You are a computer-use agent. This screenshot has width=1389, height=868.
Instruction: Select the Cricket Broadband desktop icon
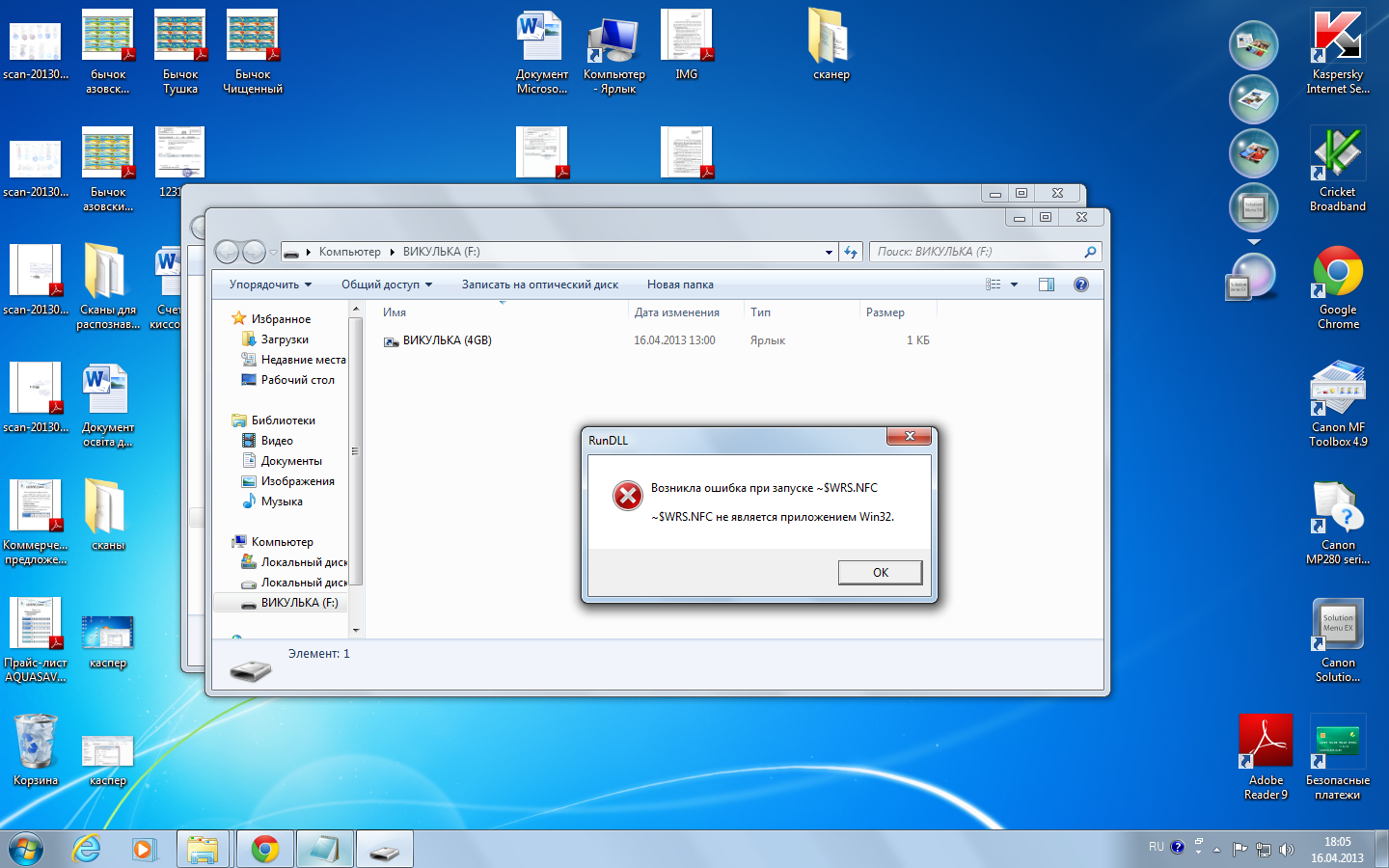[1338, 171]
